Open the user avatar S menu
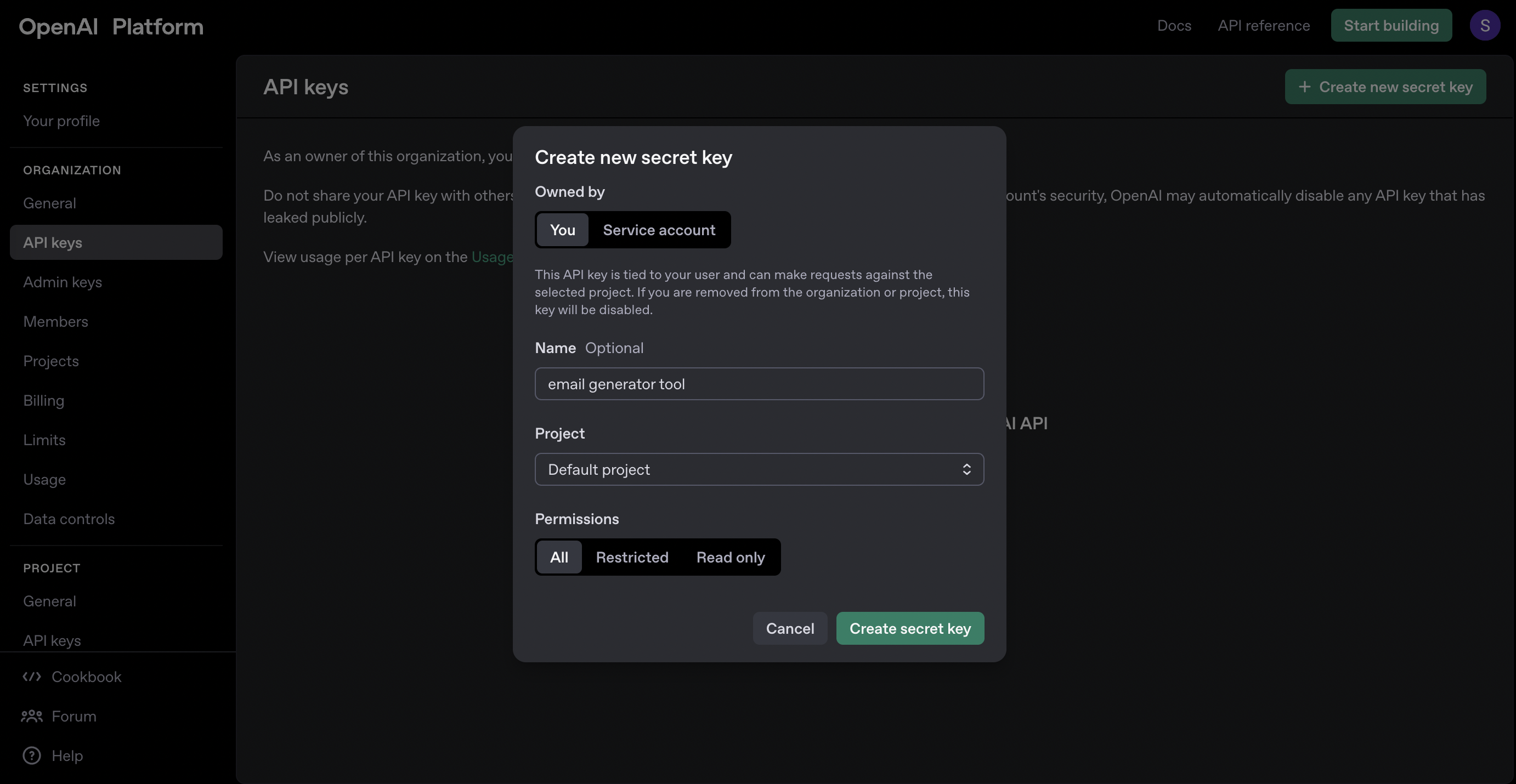Screen dimensions: 1516x784 pyautogui.click(x=1484, y=26)
